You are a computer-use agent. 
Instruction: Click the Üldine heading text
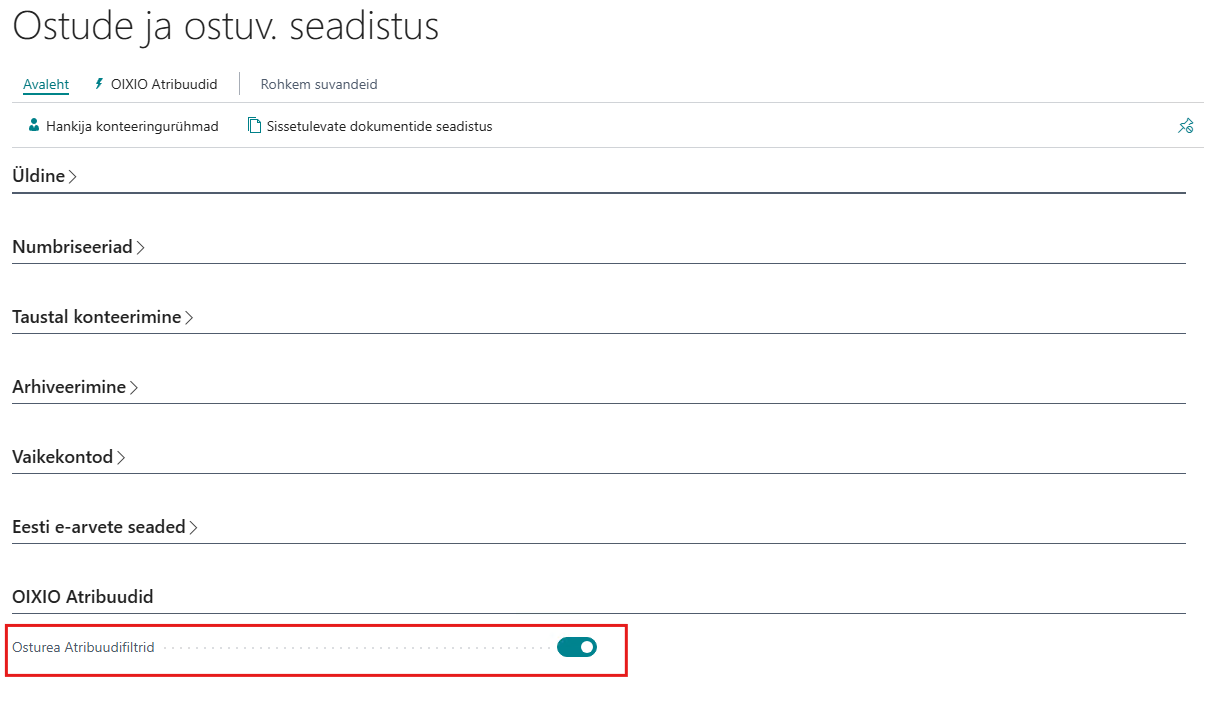pyautogui.click(x=38, y=176)
